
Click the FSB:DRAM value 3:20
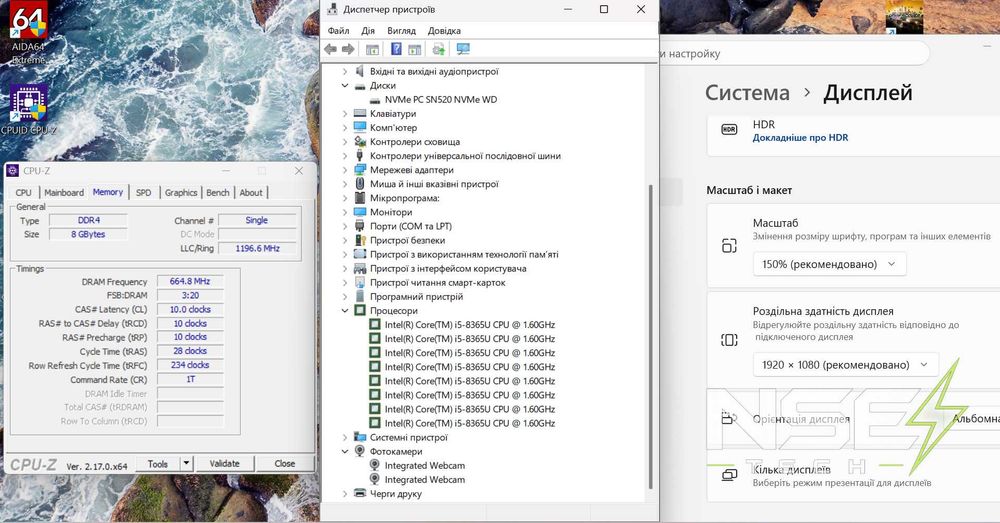(x=190, y=295)
